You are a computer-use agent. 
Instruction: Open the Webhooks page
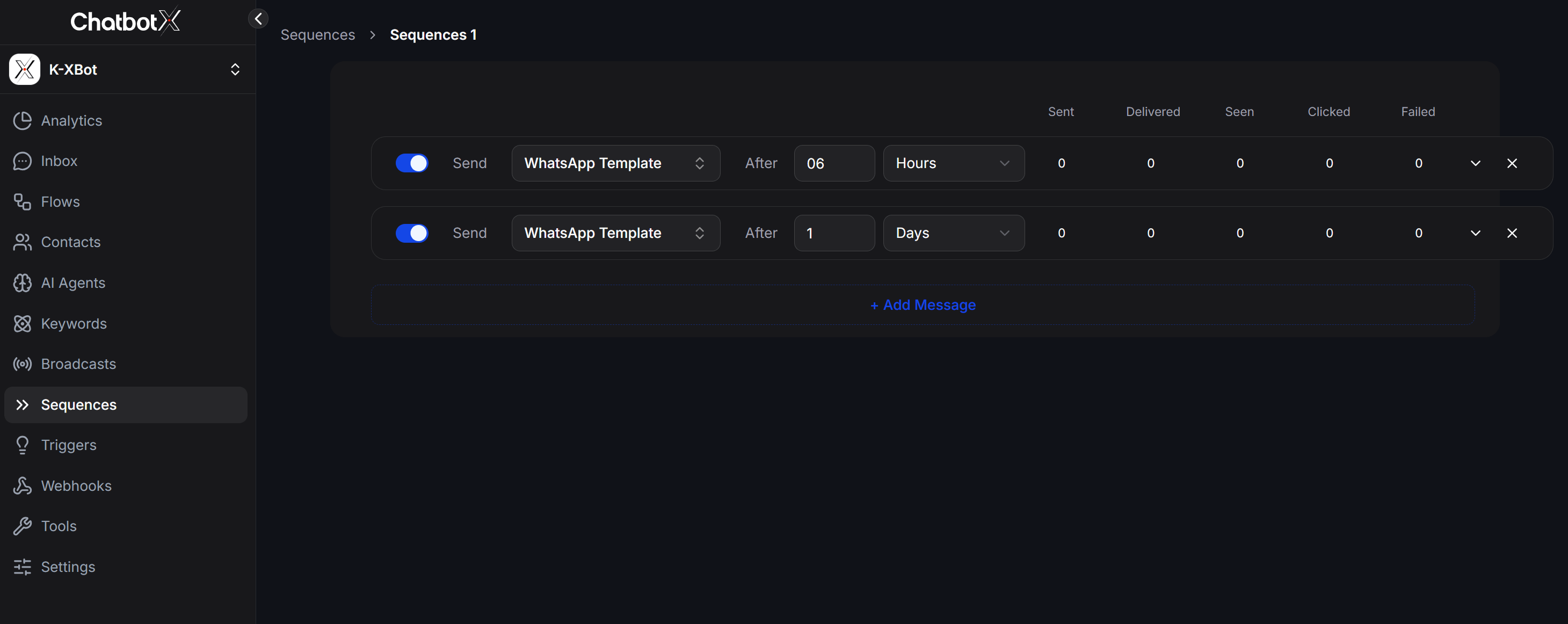tap(126, 486)
